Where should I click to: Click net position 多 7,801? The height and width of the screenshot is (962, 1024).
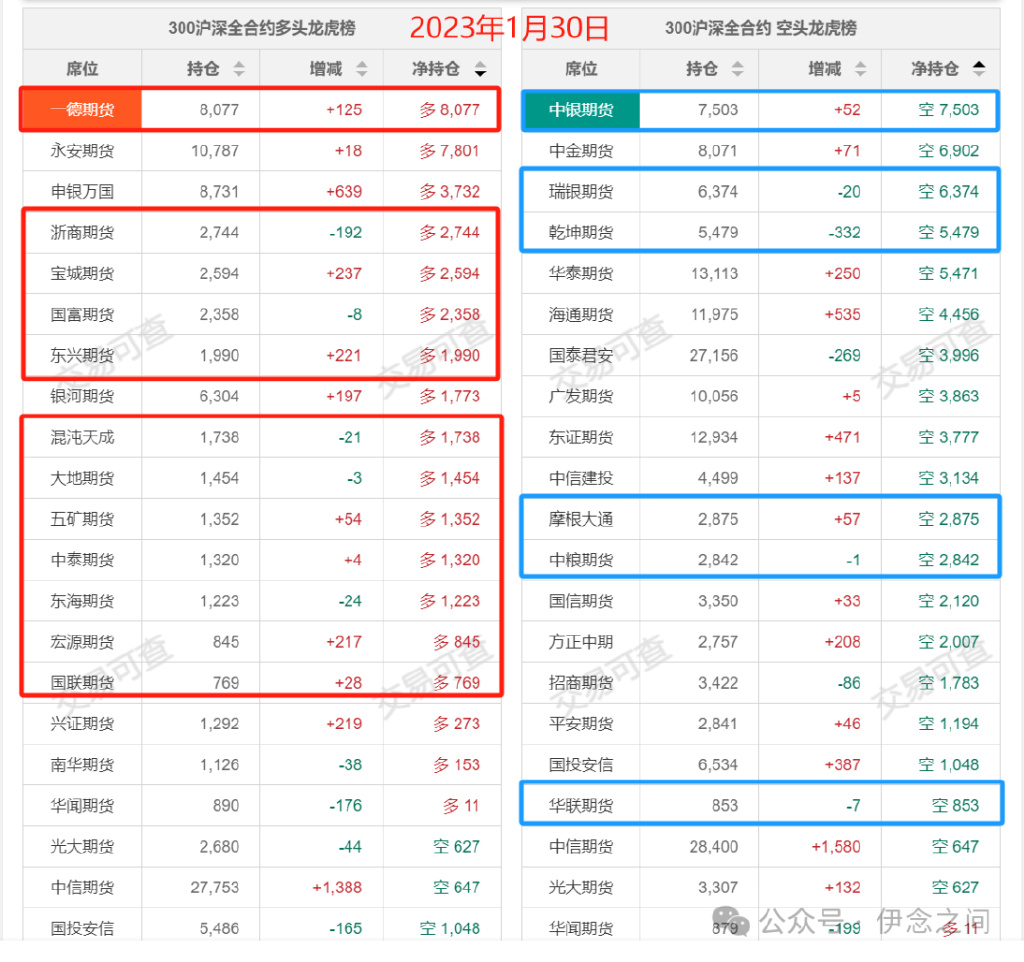449,151
